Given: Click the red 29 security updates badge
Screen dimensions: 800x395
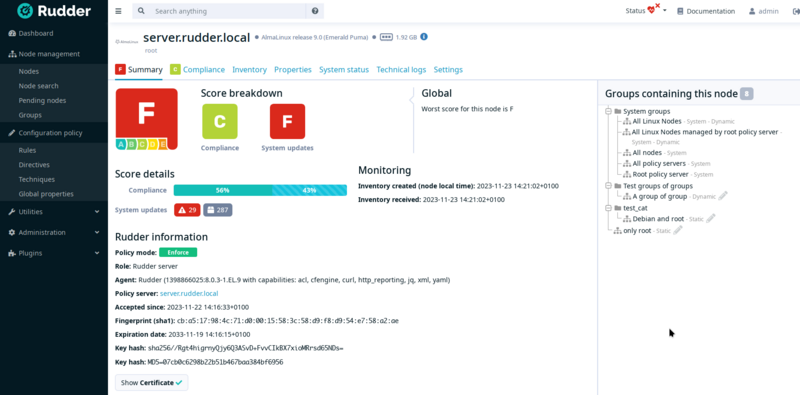Looking at the screenshot, I should pos(187,210).
